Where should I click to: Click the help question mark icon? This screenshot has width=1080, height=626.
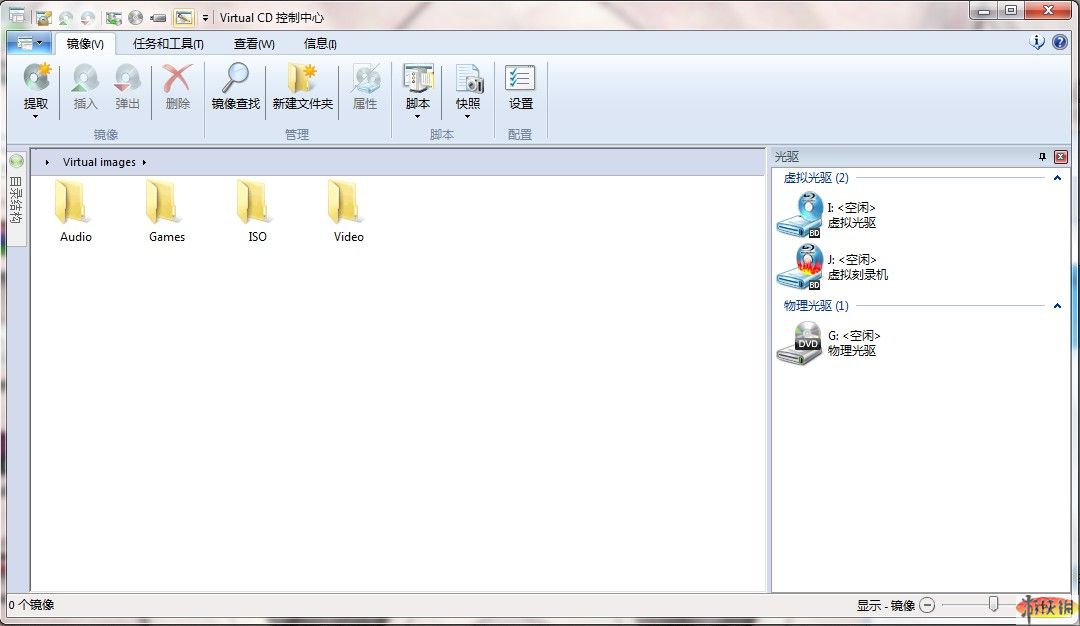(1059, 42)
